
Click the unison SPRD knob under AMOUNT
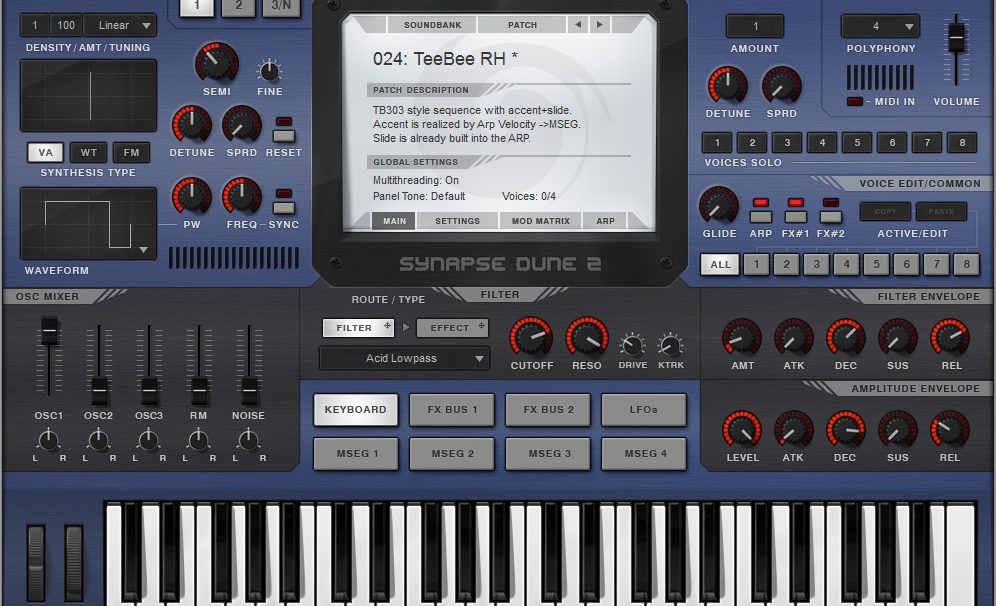[x=781, y=85]
